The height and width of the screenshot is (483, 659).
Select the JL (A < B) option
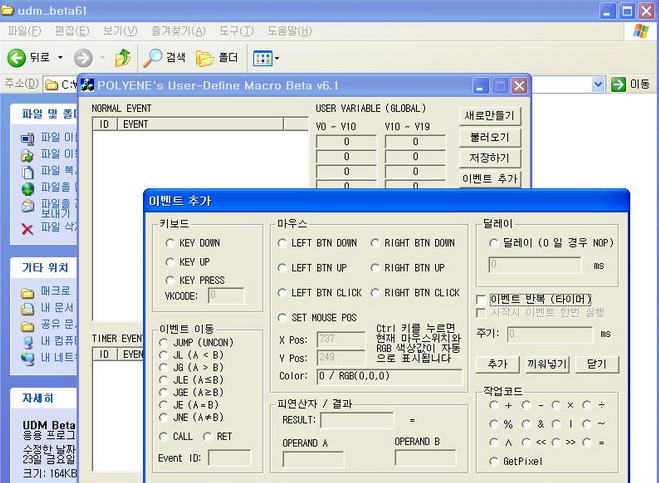click(163, 355)
